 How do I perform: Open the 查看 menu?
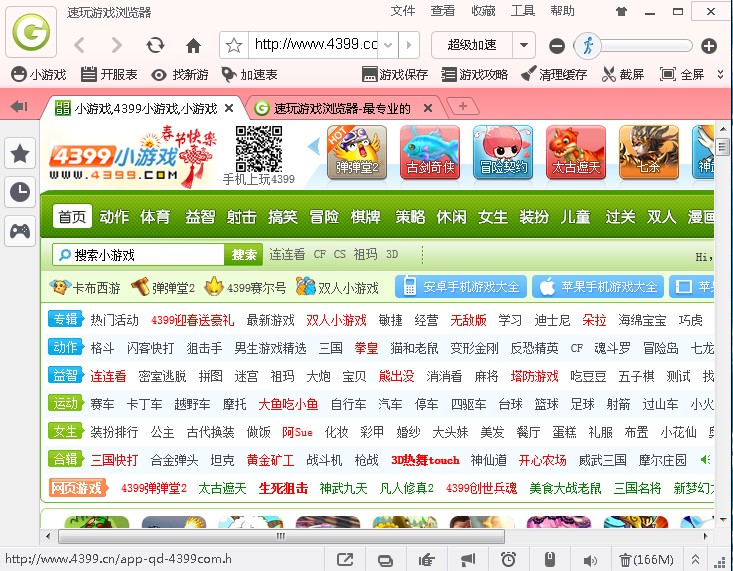click(443, 11)
